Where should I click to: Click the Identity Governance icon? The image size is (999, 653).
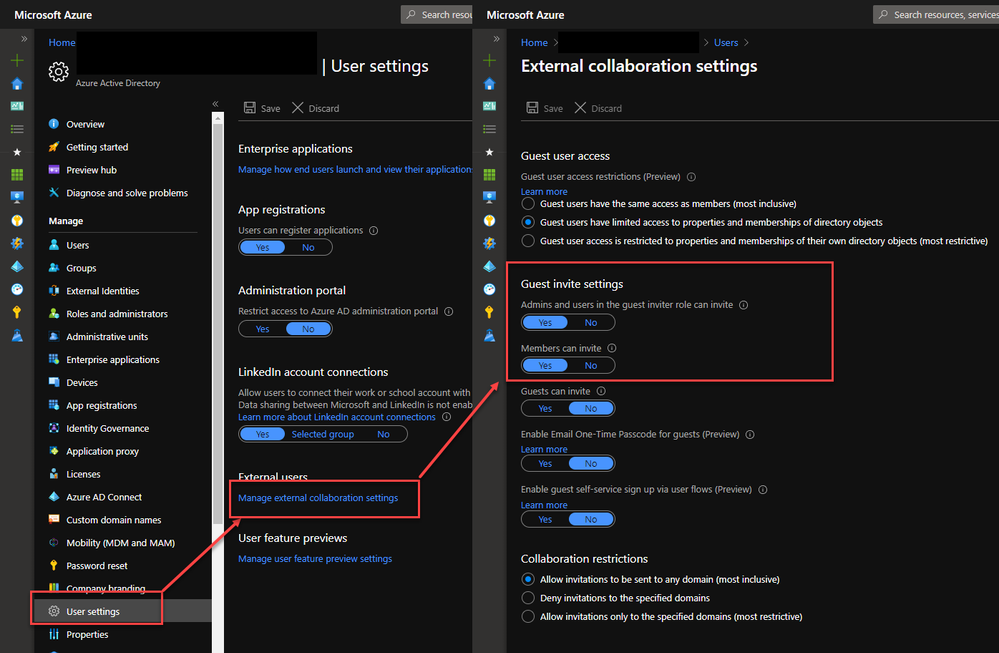(54, 428)
